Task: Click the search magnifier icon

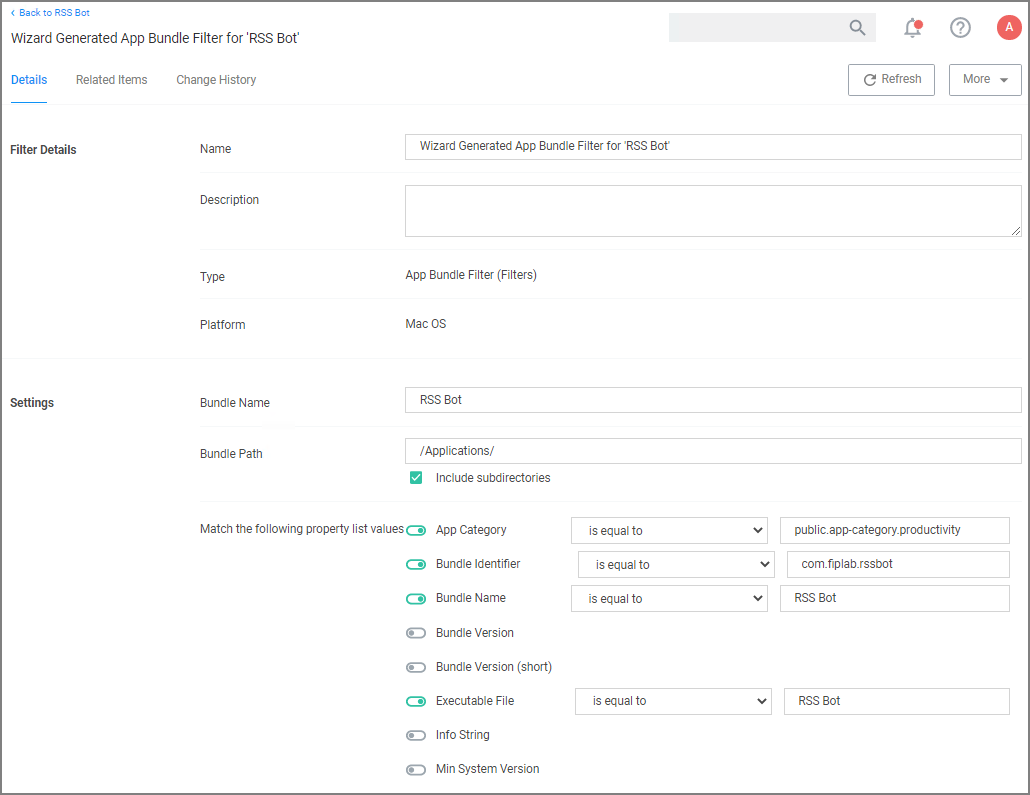Action: (x=857, y=28)
